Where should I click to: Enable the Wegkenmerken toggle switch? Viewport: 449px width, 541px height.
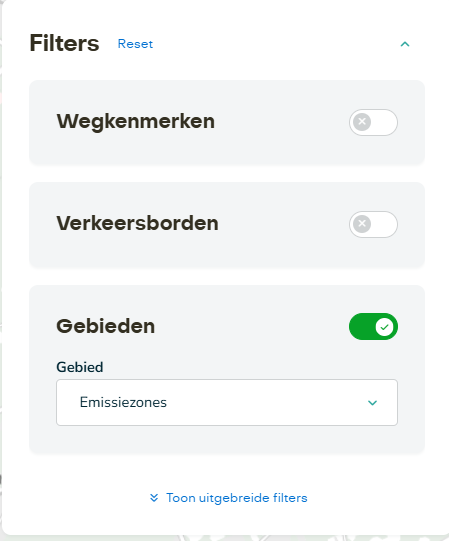(x=373, y=122)
